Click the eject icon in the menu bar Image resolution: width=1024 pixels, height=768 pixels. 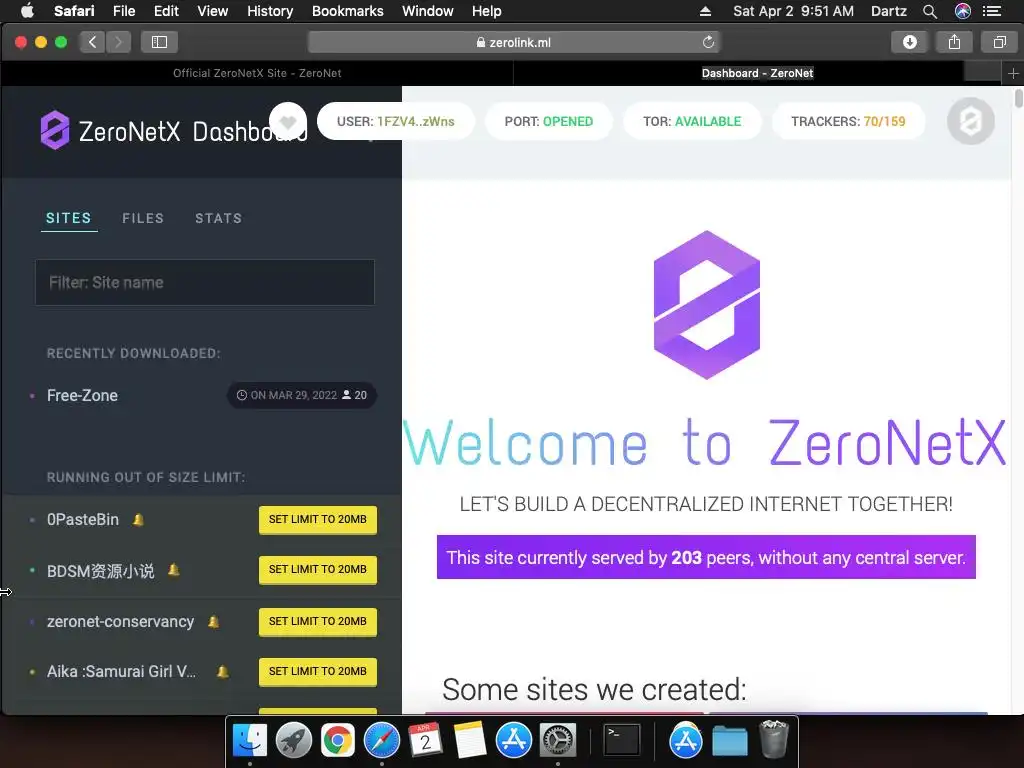pyautogui.click(x=705, y=11)
